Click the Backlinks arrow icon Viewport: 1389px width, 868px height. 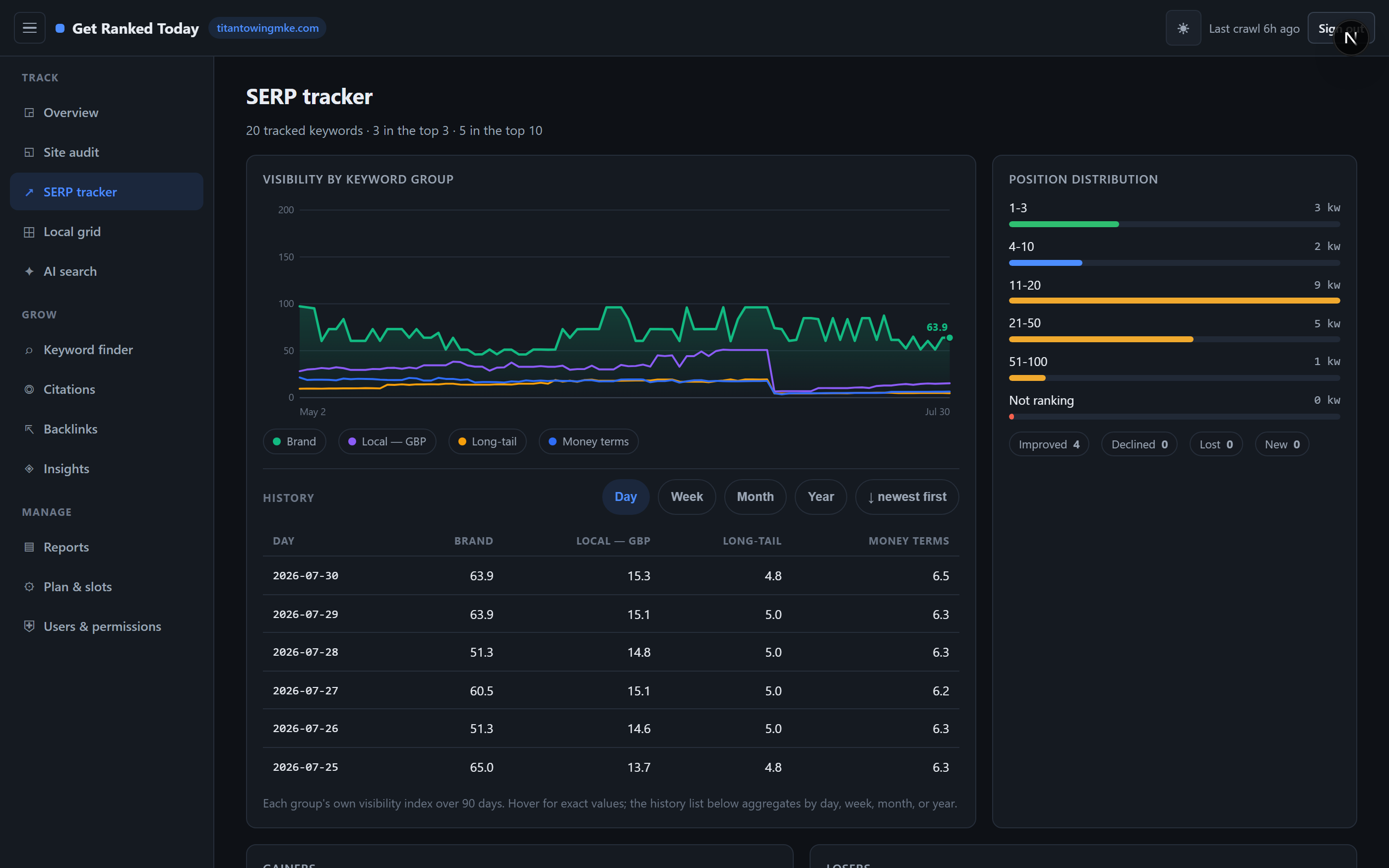(x=29, y=430)
